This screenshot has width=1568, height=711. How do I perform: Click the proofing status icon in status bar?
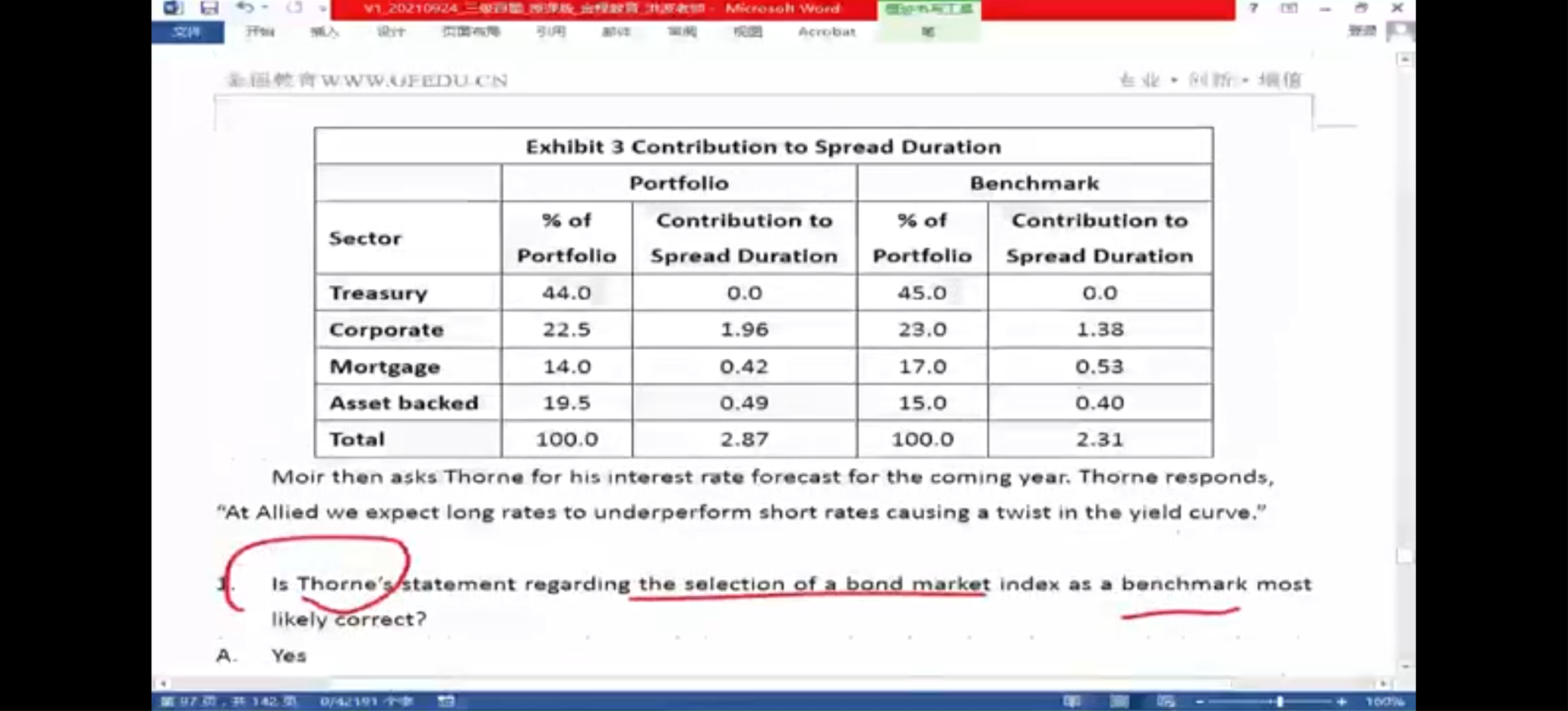click(x=446, y=701)
